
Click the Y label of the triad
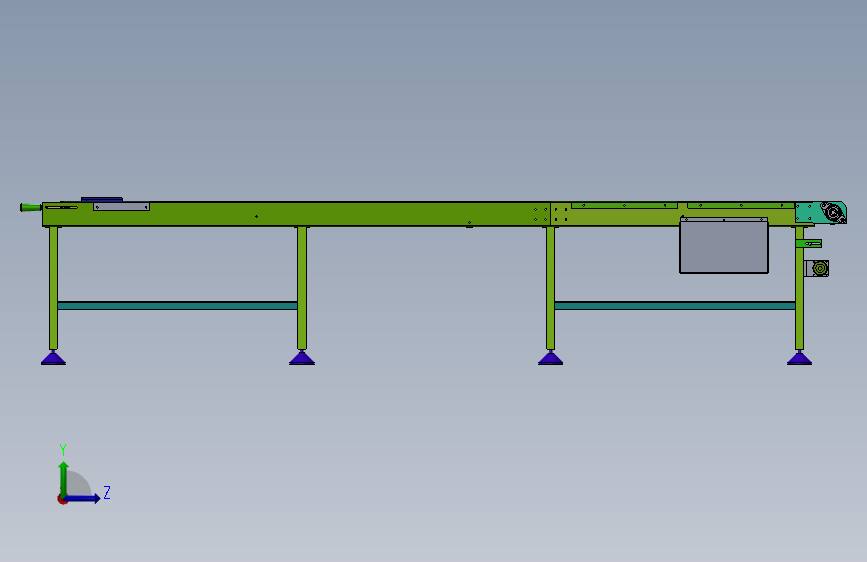pyautogui.click(x=63, y=449)
